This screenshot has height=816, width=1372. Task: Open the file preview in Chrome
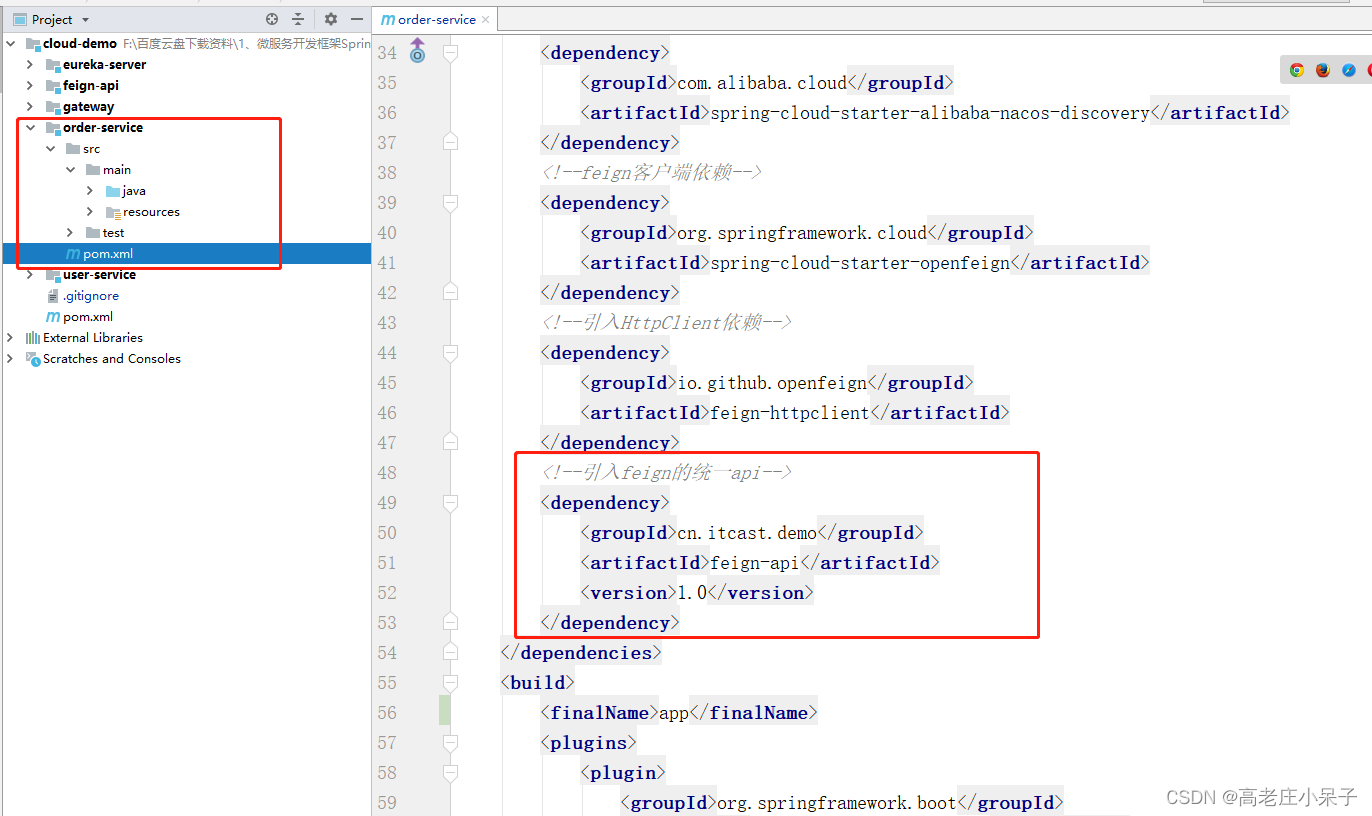[1297, 70]
